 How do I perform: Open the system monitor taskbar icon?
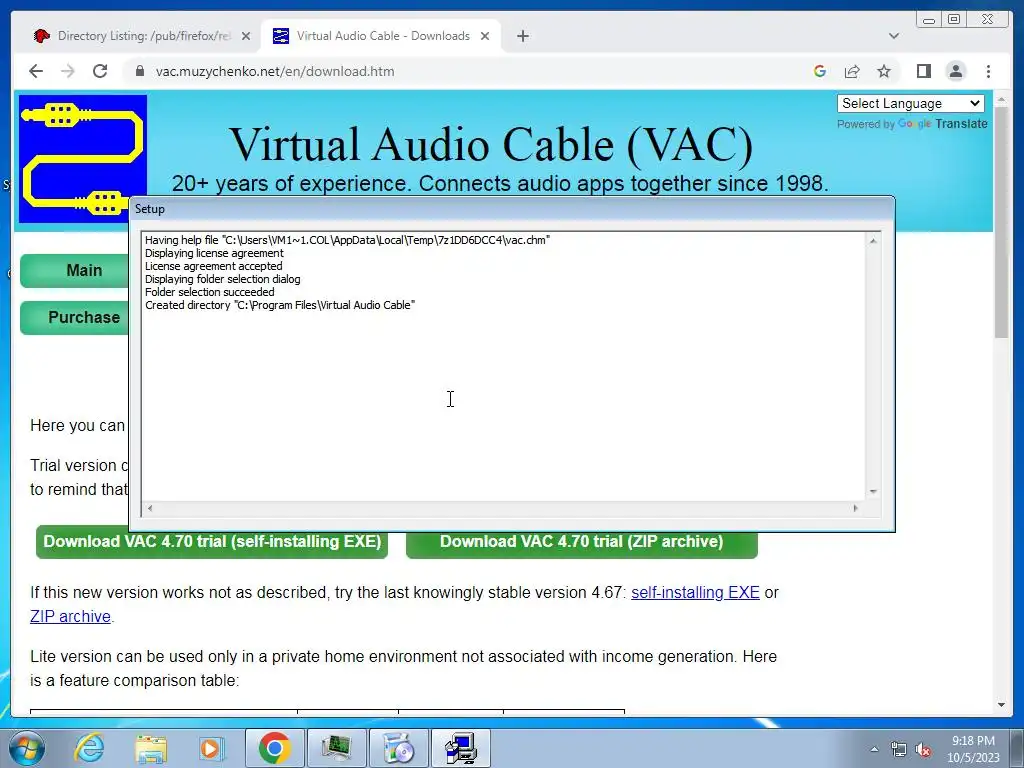[x=336, y=748]
